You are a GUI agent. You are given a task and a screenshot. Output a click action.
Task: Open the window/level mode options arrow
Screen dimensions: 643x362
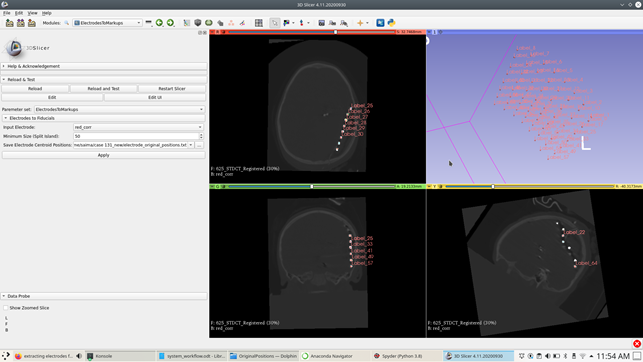[293, 23]
